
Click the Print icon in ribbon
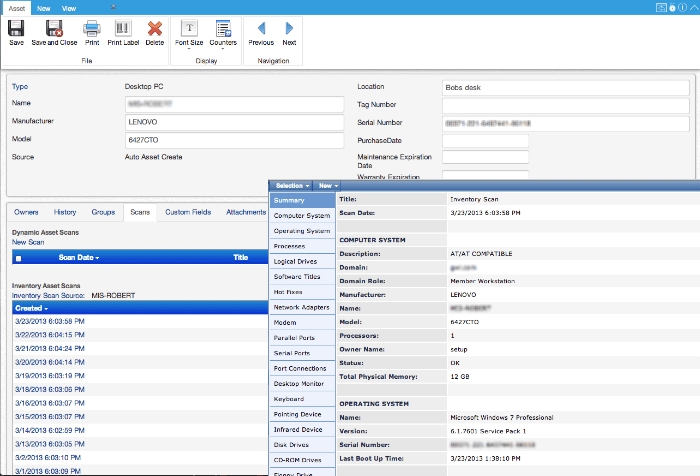point(92,29)
